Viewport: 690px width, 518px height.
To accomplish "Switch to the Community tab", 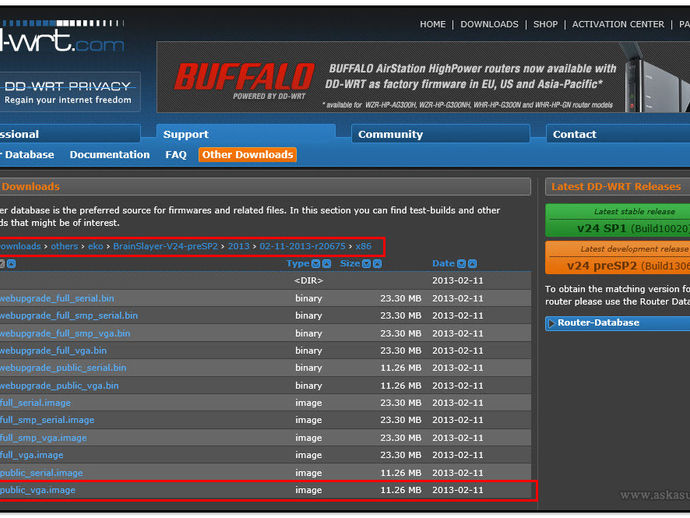I will 440,134.
